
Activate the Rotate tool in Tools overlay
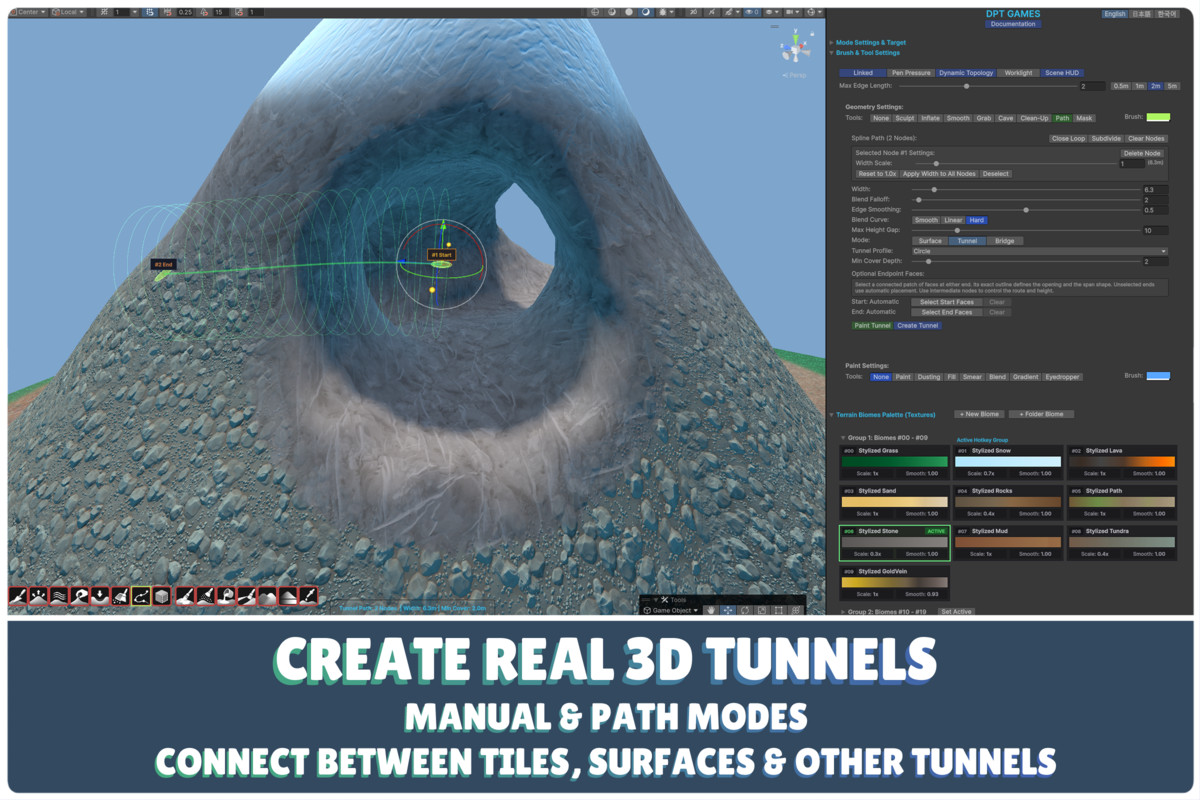745,610
